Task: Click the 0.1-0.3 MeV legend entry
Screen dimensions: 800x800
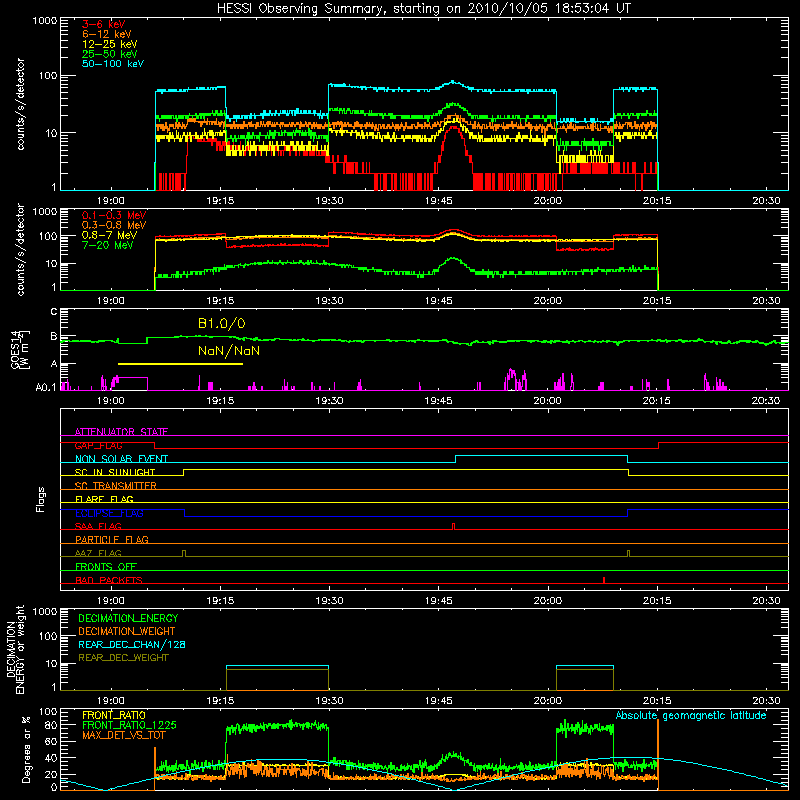Action: click(x=114, y=215)
